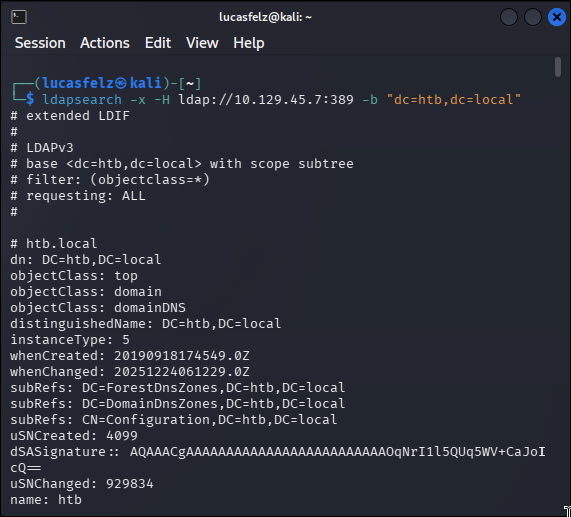Click the uSNChanged: 929834 line

[82, 484]
